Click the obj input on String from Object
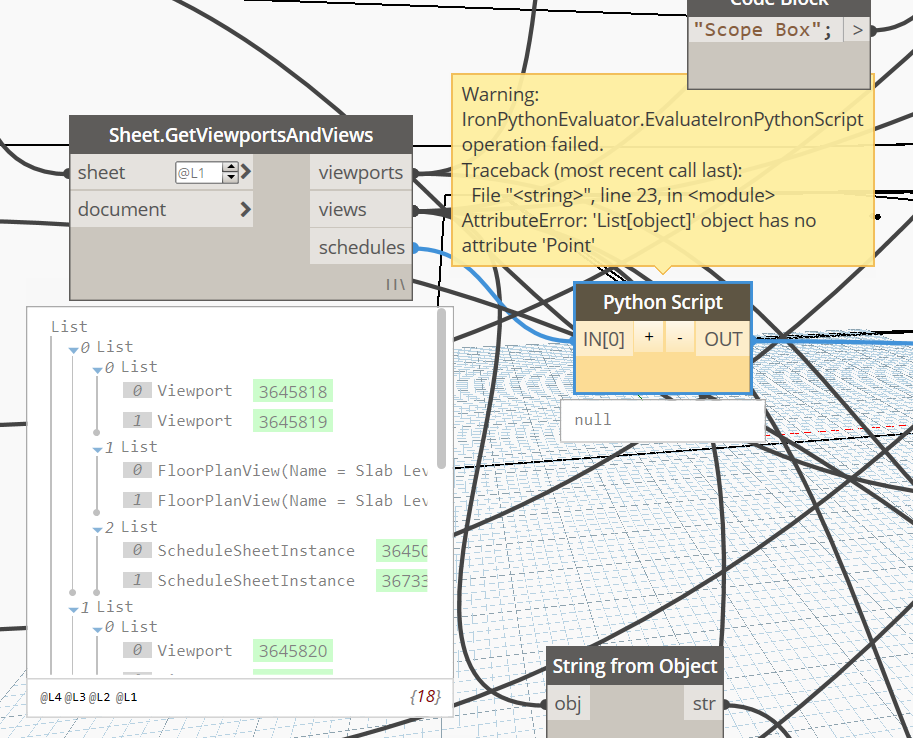Viewport: 913px width, 738px height. tap(568, 704)
